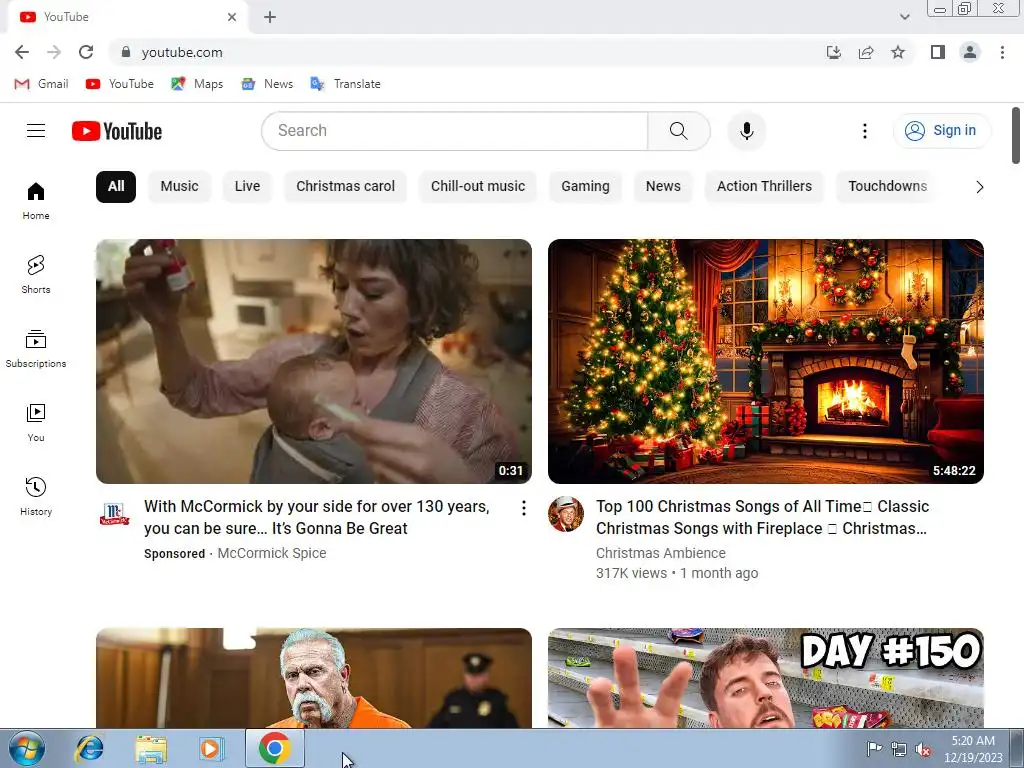The height and width of the screenshot is (768, 1024).
Task: Click the Sign in button
Action: coord(941,131)
